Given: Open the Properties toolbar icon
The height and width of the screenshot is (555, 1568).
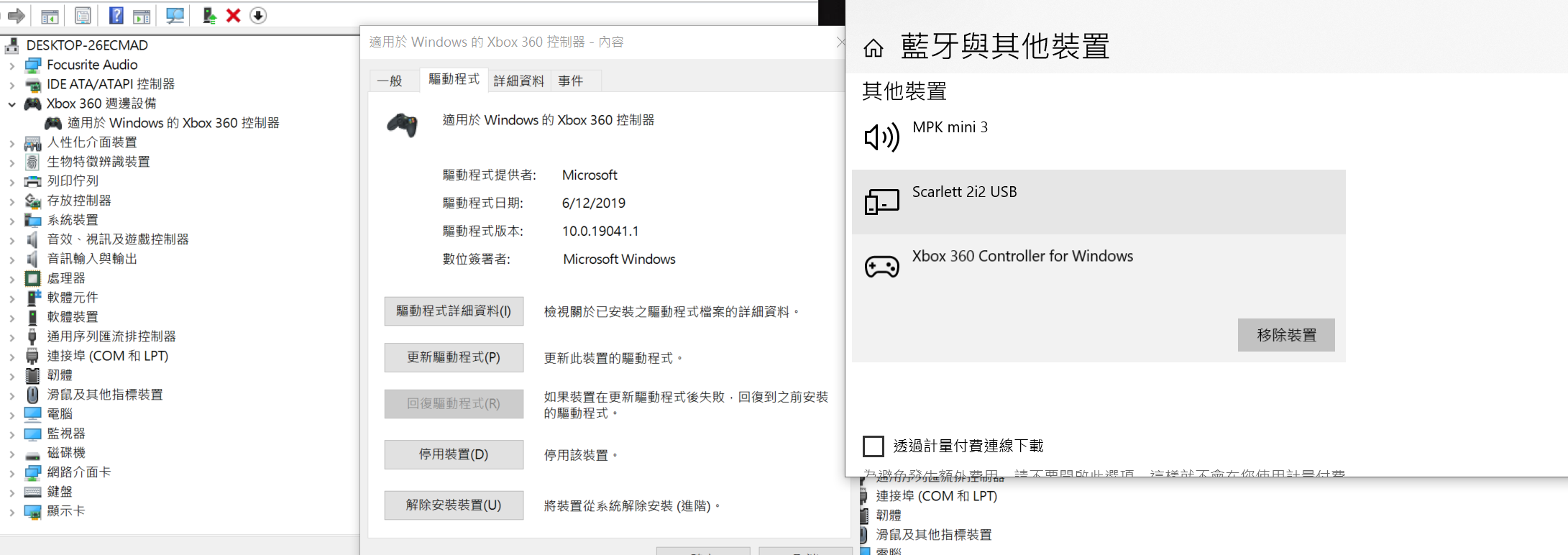Looking at the screenshot, I should 83,16.
